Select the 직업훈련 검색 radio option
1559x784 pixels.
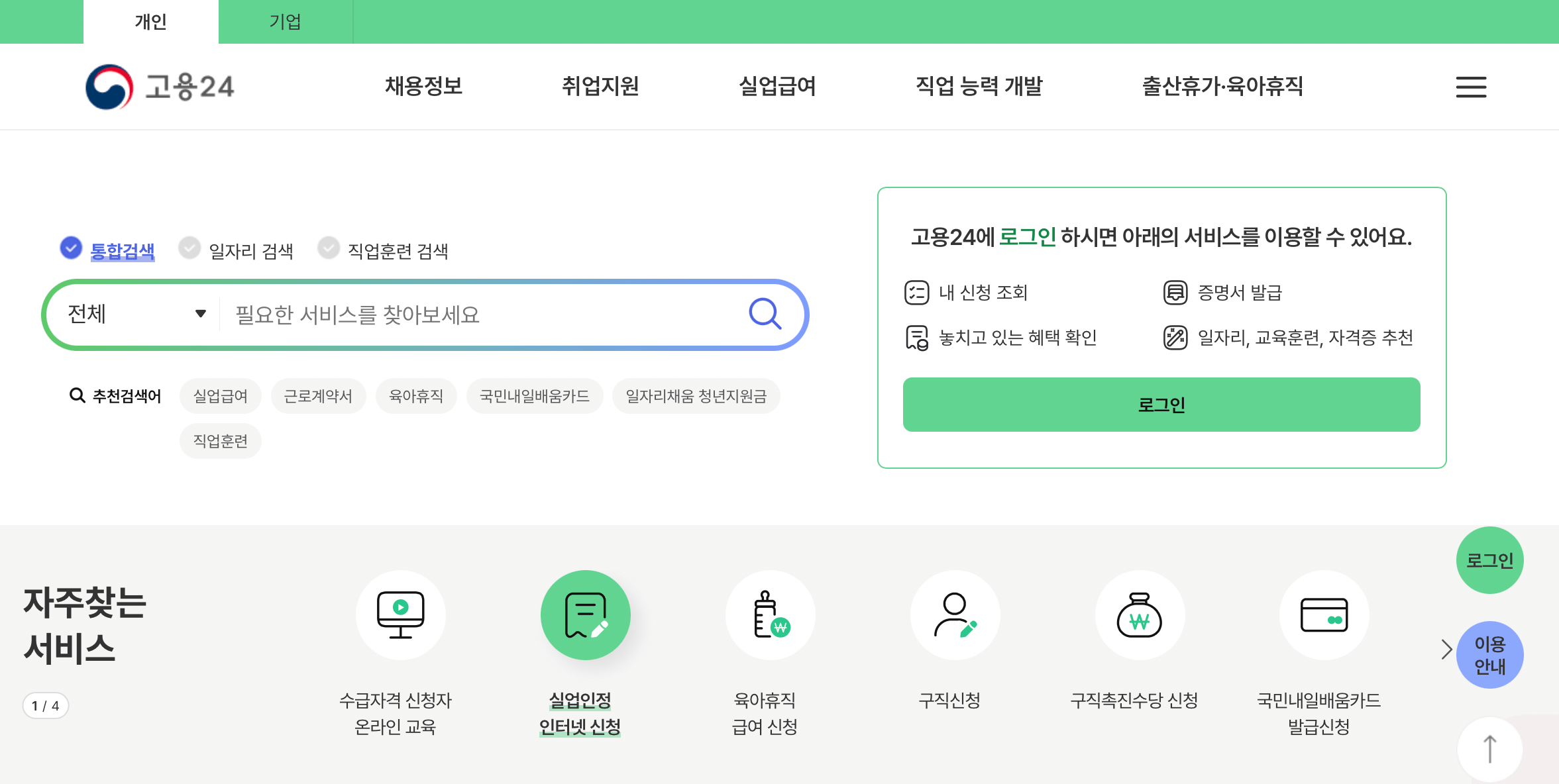coord(328,248)
